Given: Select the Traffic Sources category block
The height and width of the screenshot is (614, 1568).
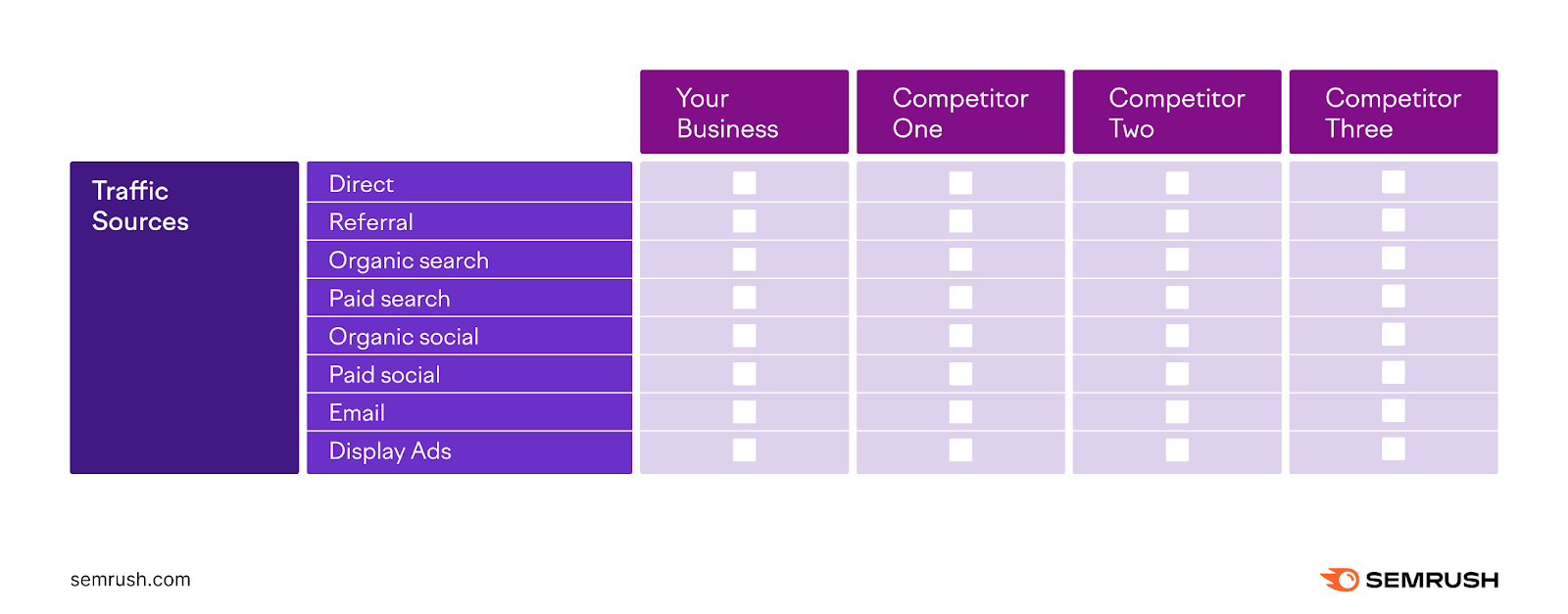Looking at the screenshot, I should (x=184, y=317).
